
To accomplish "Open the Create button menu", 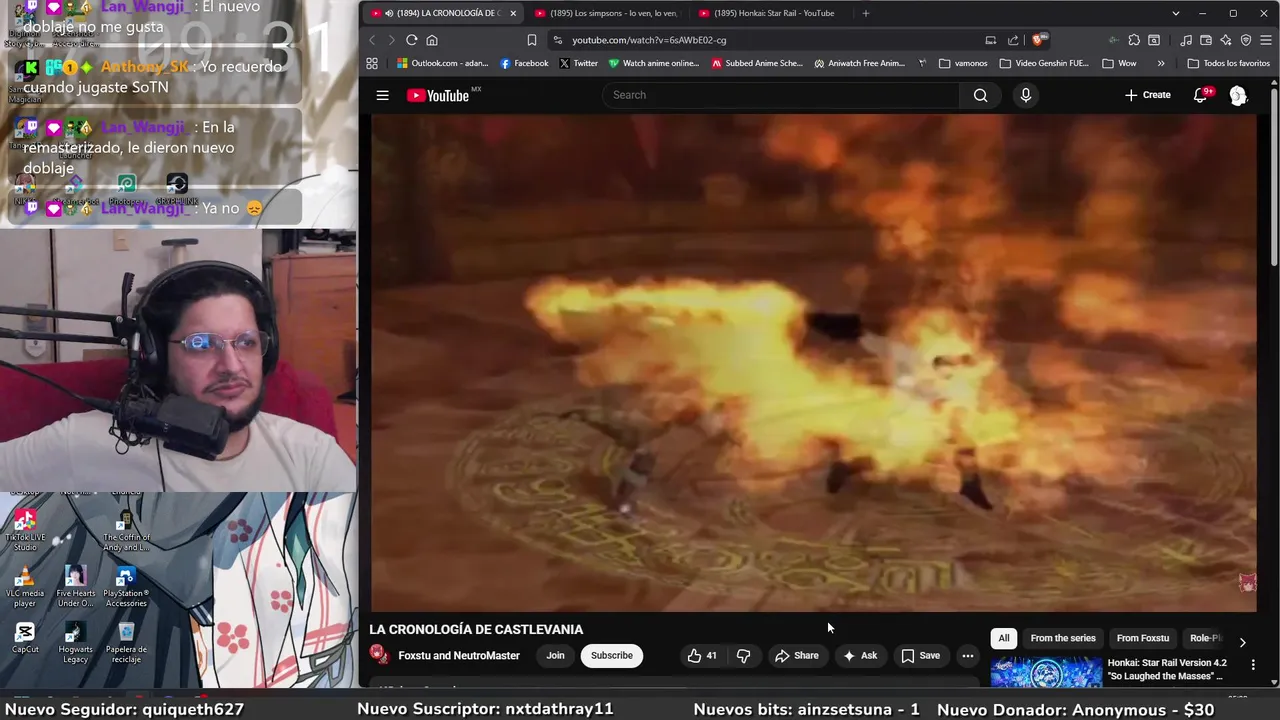I will click(x=1147, y=95).
